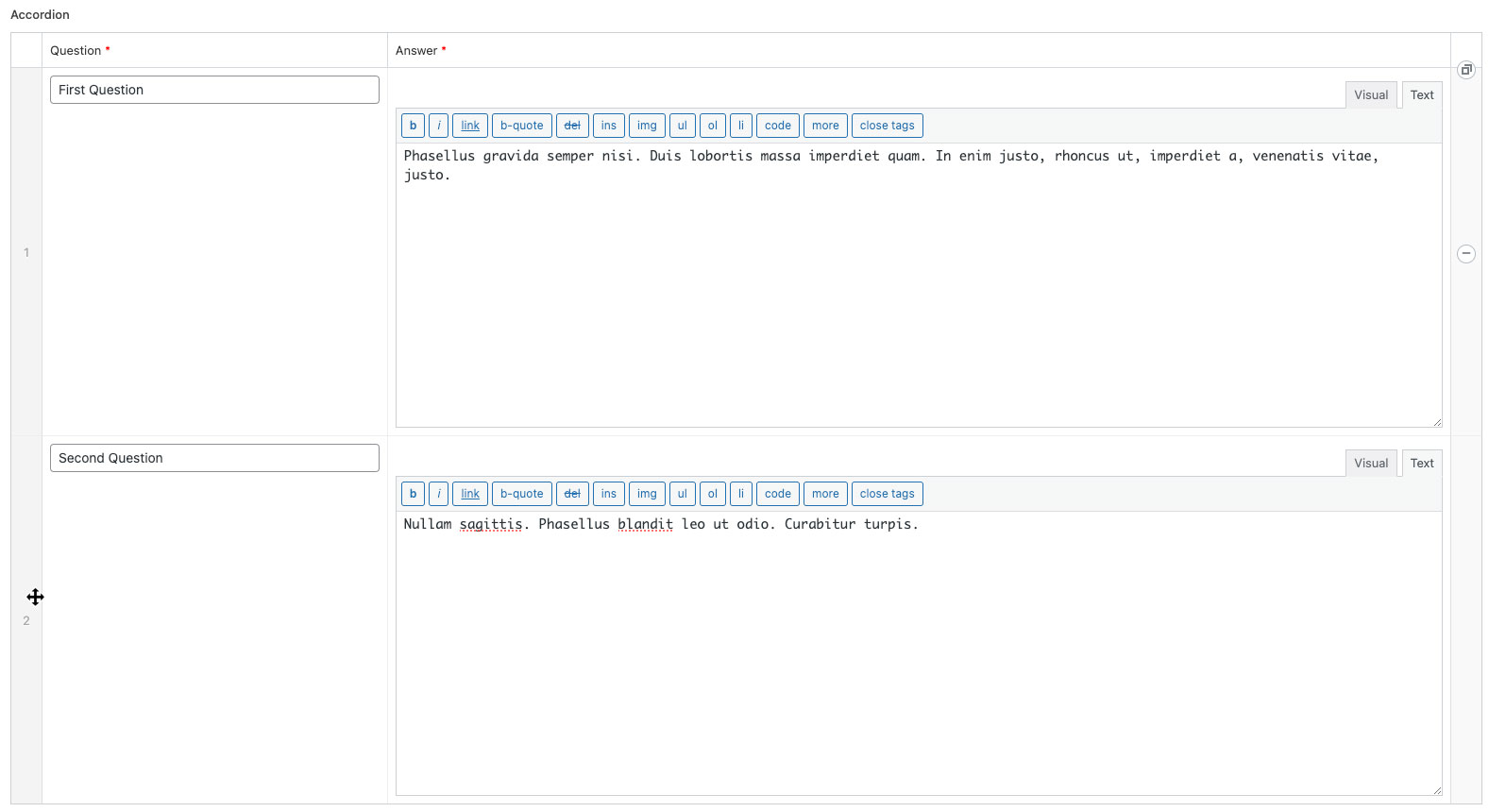Click 'close tags' button in first editor
The image size is (1489, 812).
[887, 126]
